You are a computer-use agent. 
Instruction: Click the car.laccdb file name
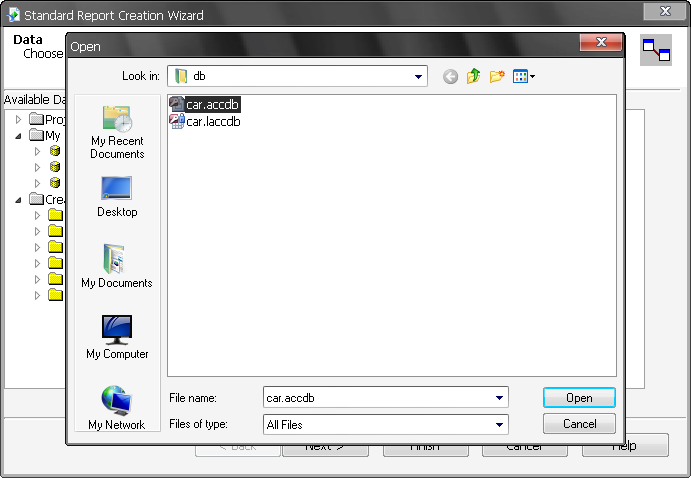pos(213,121)
